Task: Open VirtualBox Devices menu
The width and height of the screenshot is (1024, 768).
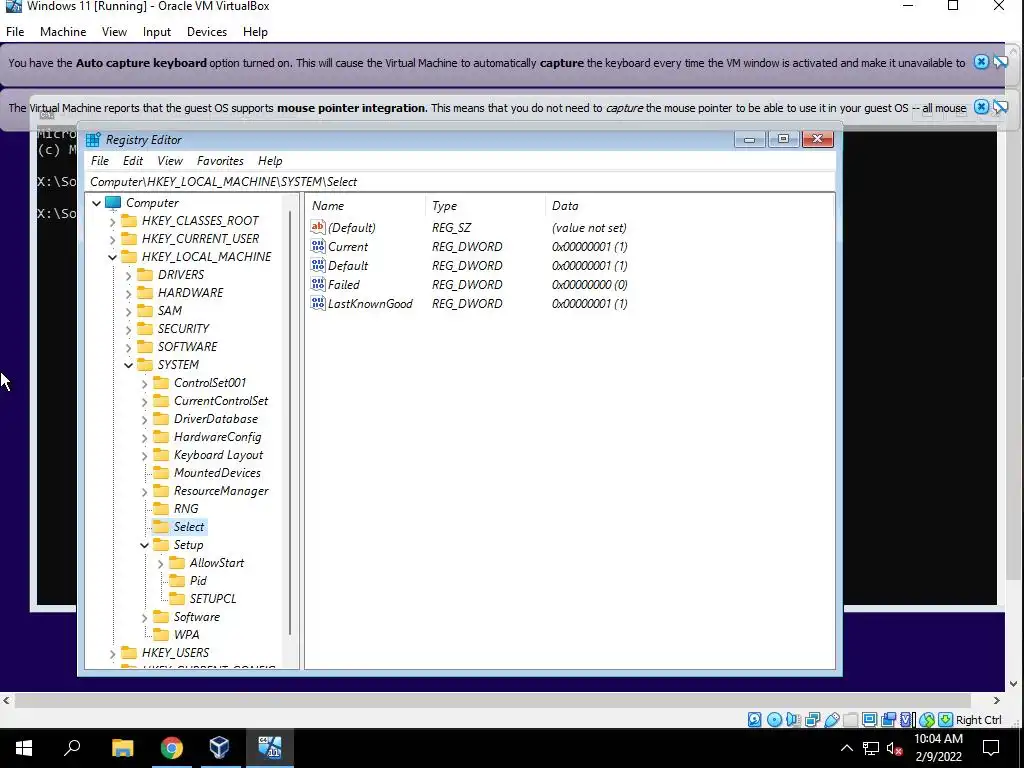Action: 206,31
